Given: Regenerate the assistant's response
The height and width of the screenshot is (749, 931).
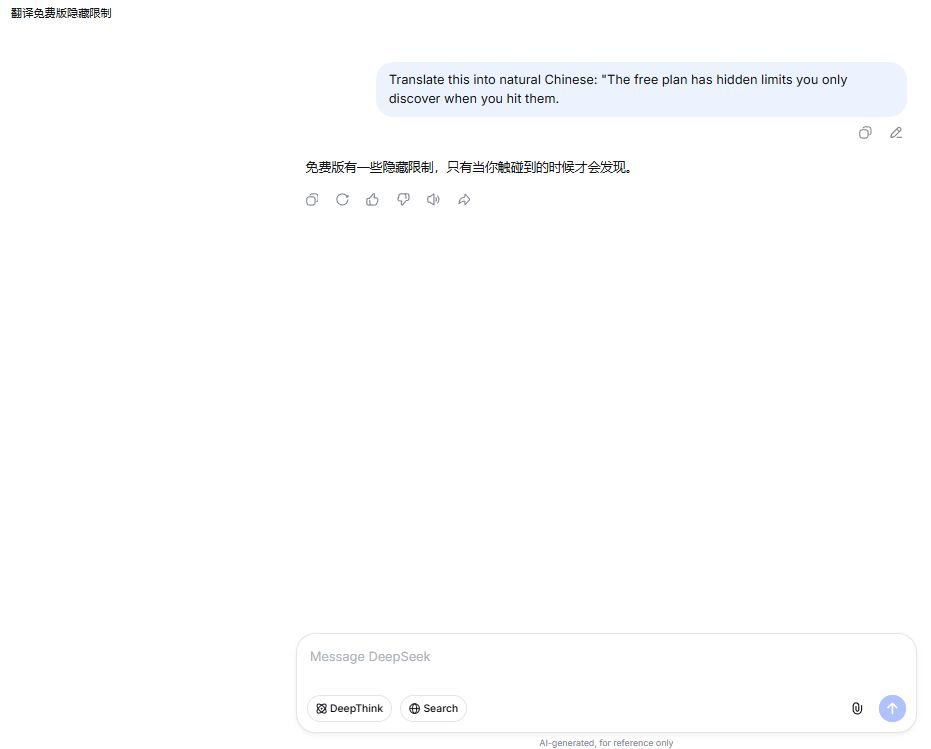Looking at the screenshot, I should click(x=342, y=200).
